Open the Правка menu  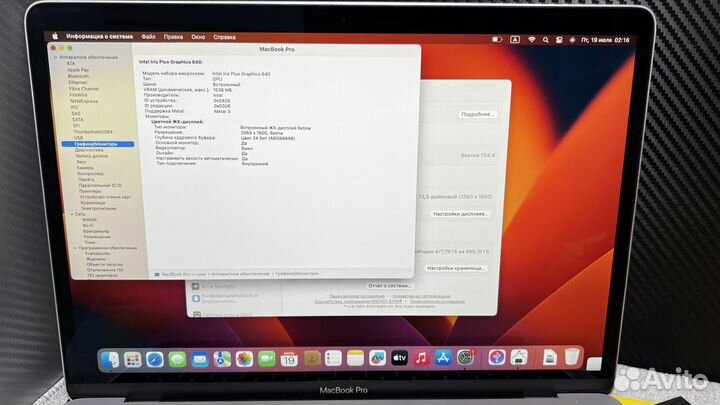coord(173,37)
